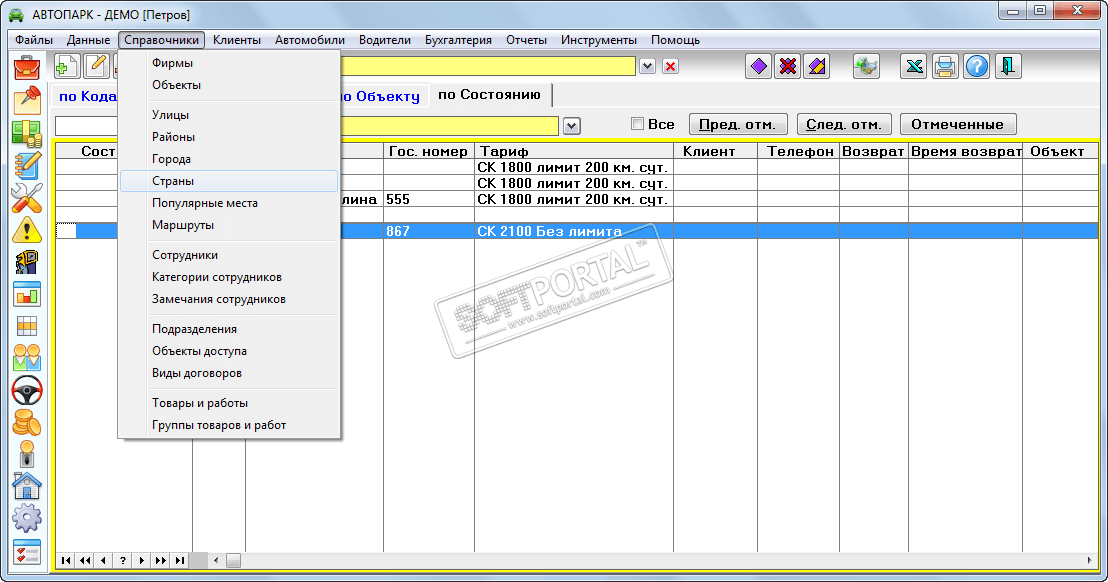Go to last record navigator button
The image size is (1108, 582).
point(179,560)
